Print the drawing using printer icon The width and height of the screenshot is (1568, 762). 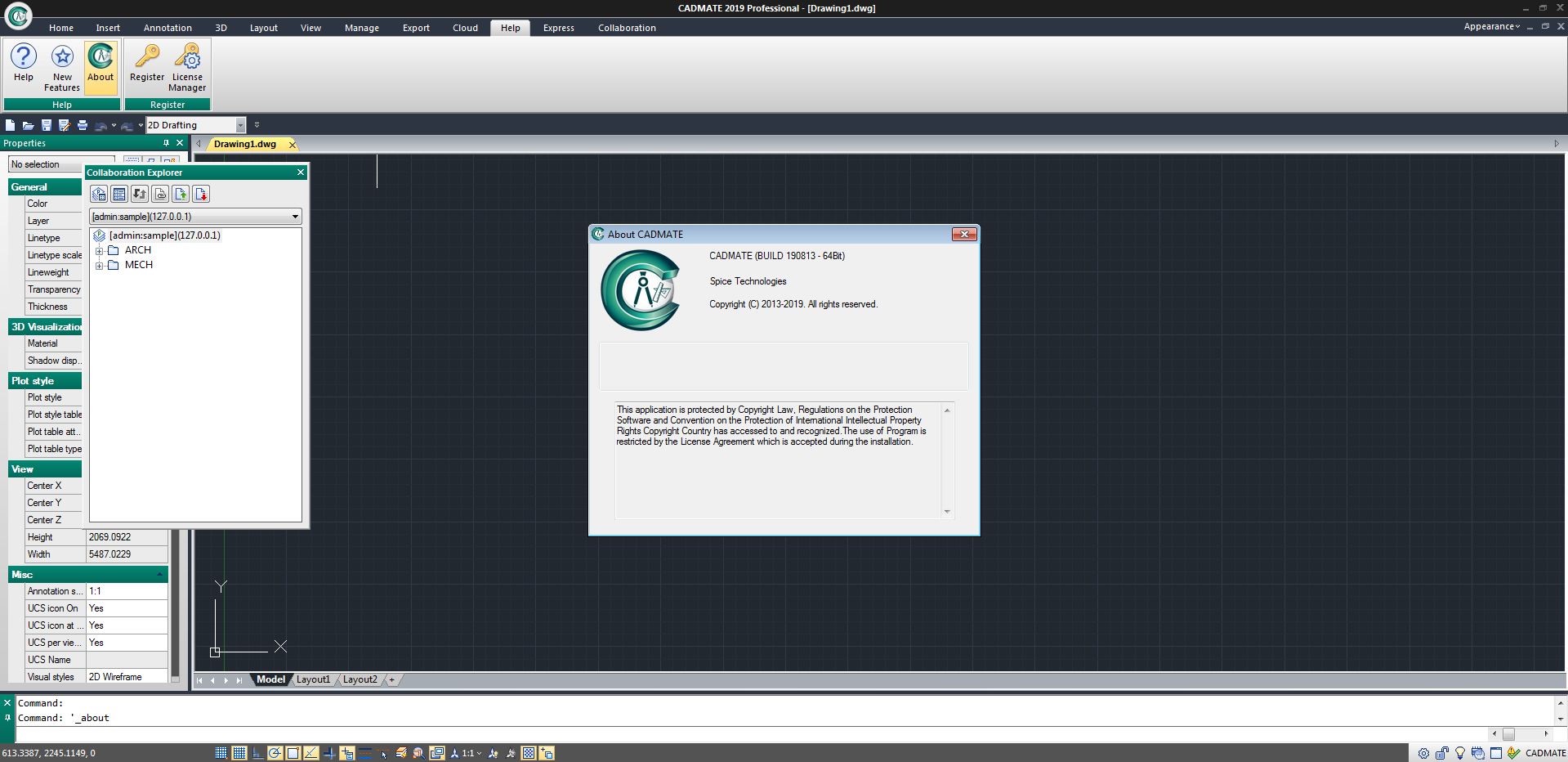coord(82,125)
